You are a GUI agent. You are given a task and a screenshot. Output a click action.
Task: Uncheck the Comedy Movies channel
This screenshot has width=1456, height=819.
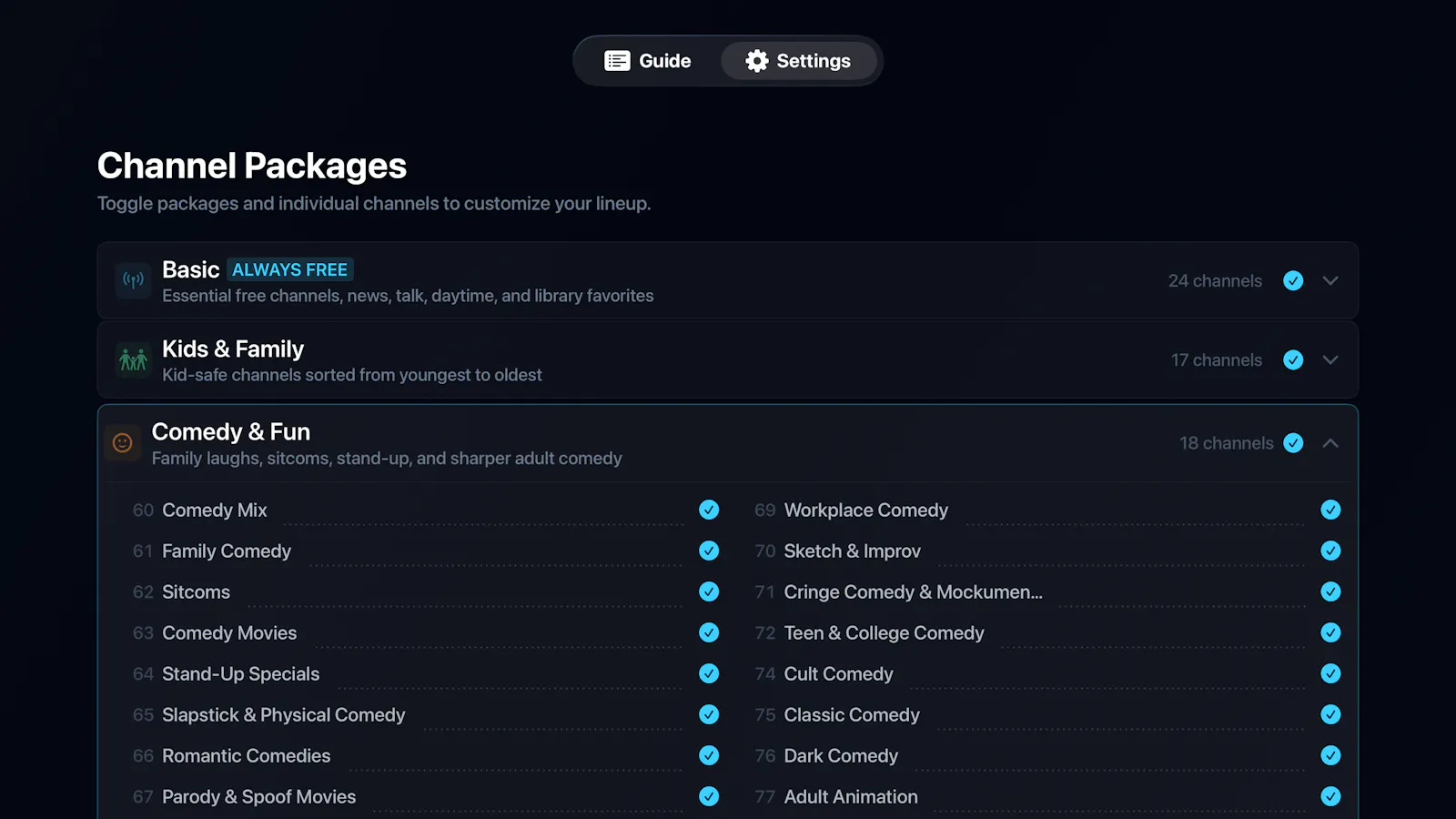click(x=709, y=632)
